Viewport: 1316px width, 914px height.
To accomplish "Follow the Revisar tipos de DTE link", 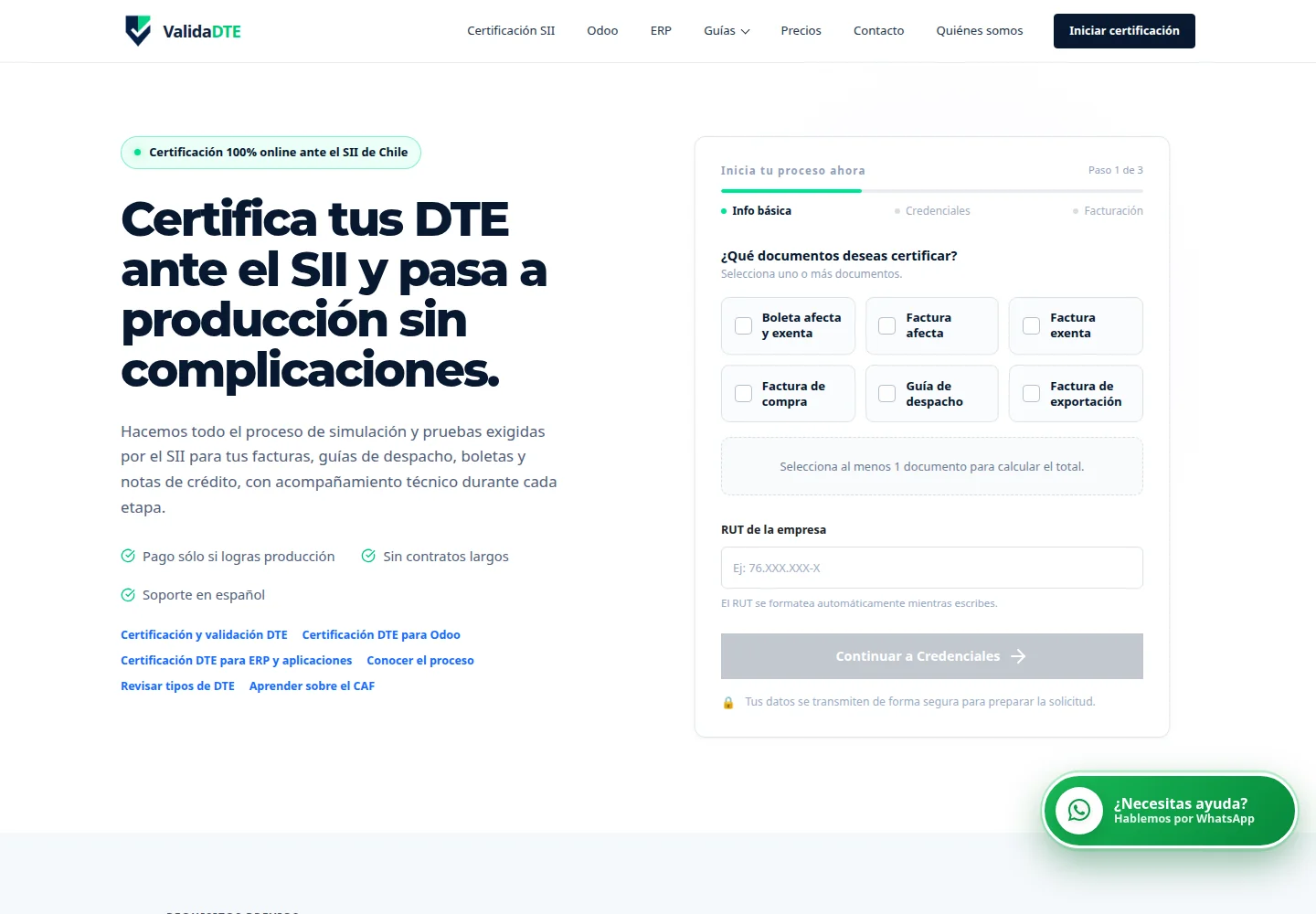I will [177, 686].
